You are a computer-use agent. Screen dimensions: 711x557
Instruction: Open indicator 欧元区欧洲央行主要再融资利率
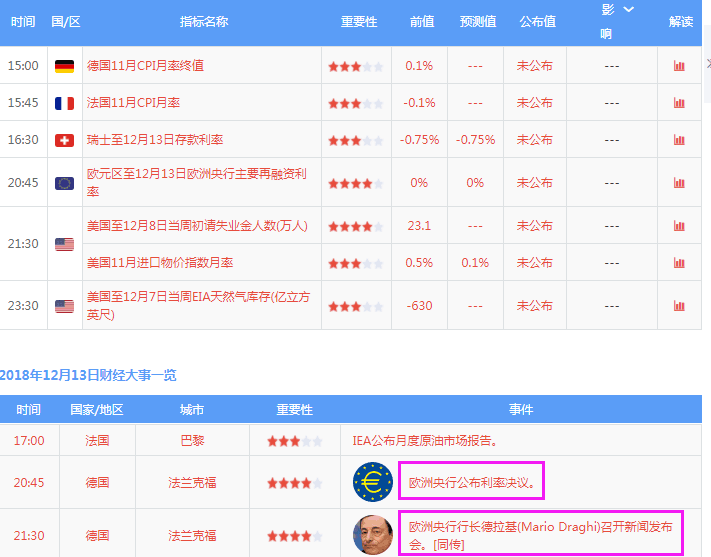click(x=197, y=182)
